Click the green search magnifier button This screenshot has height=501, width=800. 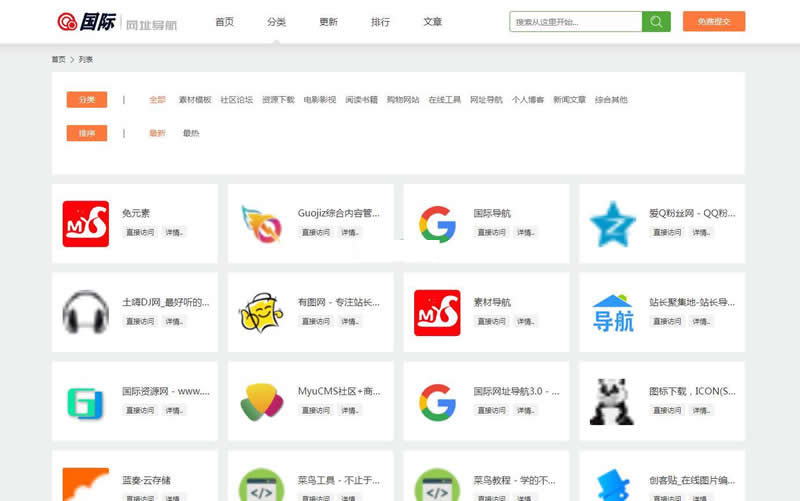coord(656,21)
